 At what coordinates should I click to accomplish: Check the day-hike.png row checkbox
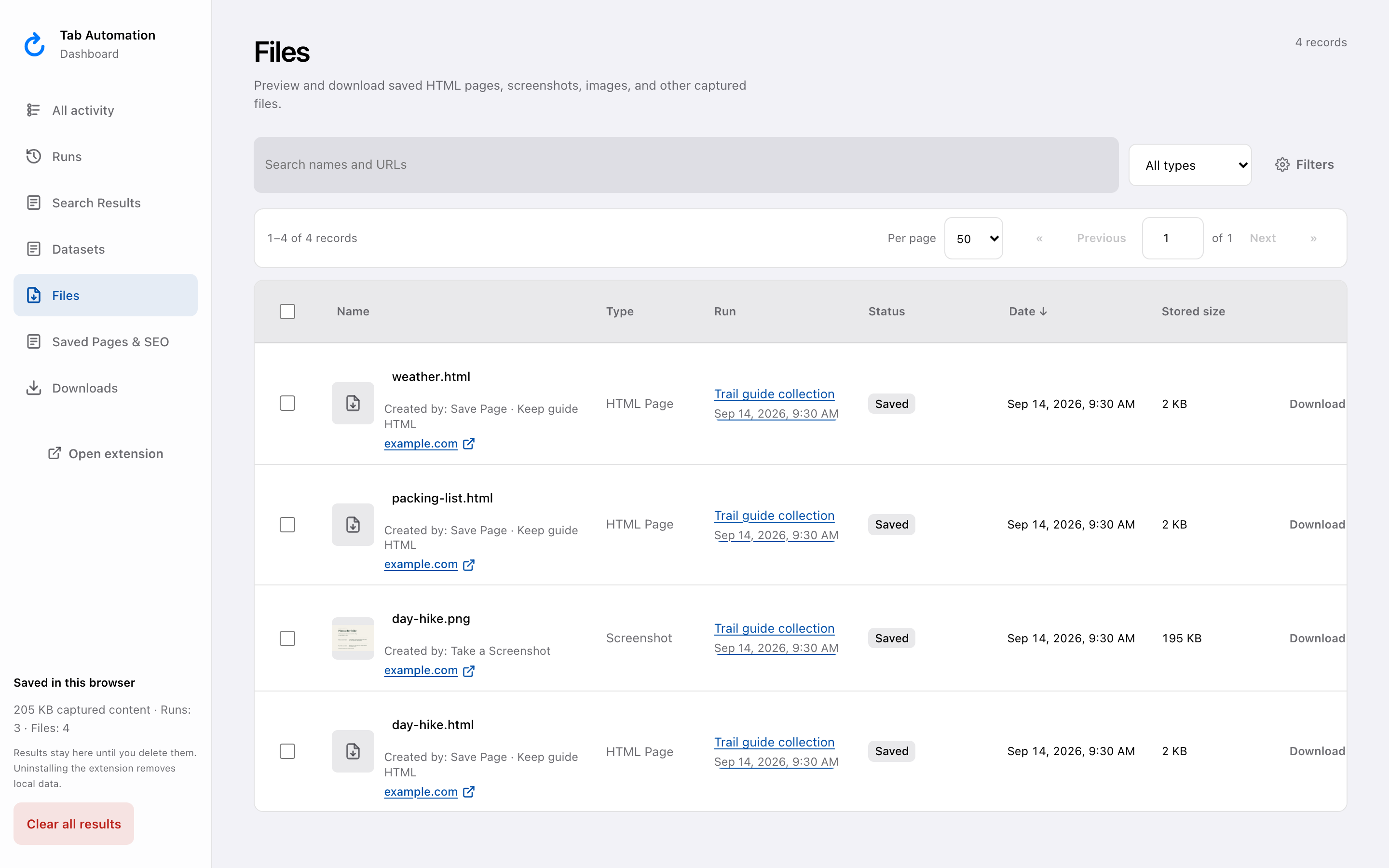coord(287,638)
